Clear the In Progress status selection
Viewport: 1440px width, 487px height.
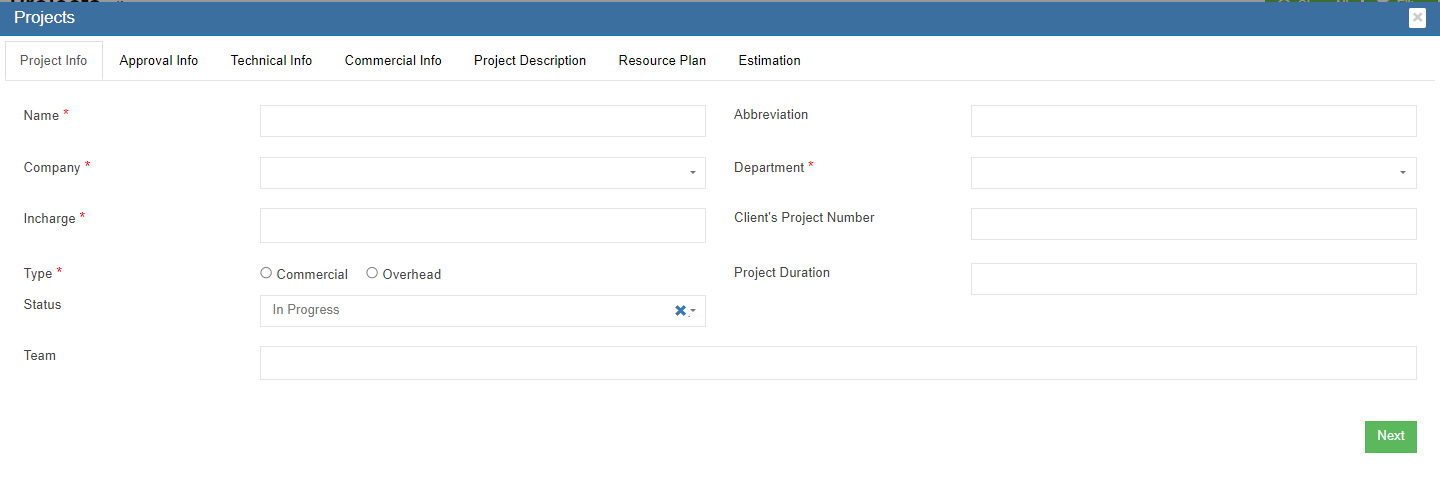680,311
